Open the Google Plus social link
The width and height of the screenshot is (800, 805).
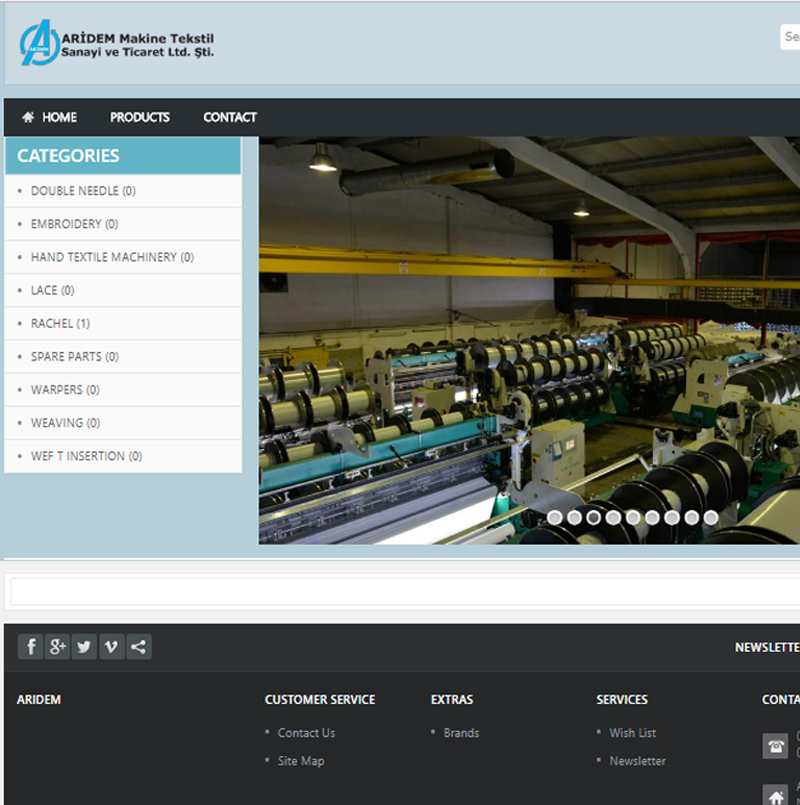coord(57,647)
